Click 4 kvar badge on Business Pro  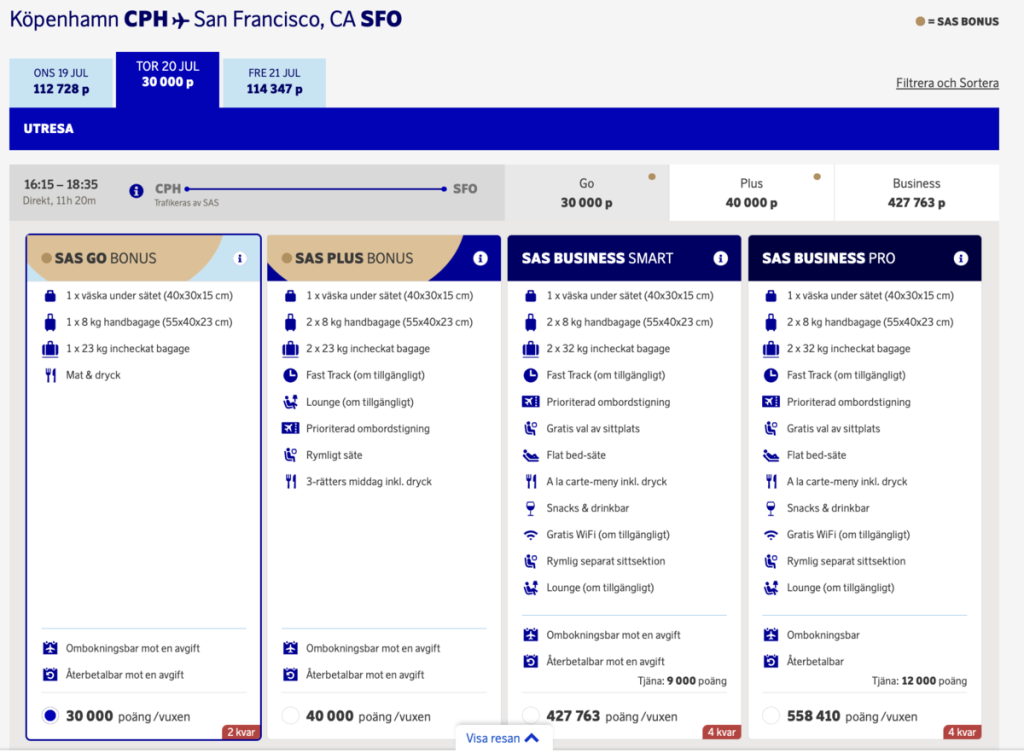[962, 732]
